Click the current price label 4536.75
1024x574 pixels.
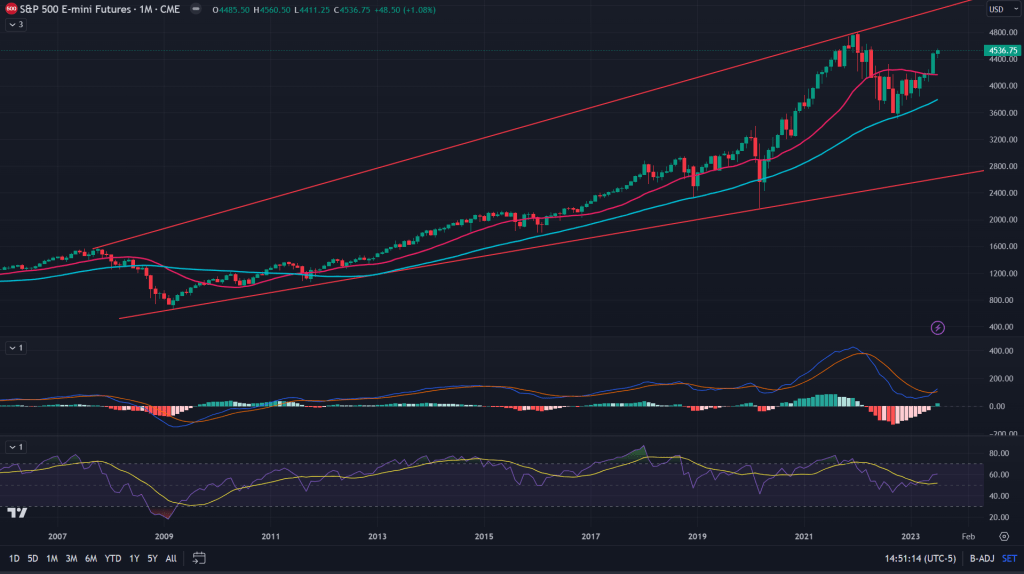1000,50
